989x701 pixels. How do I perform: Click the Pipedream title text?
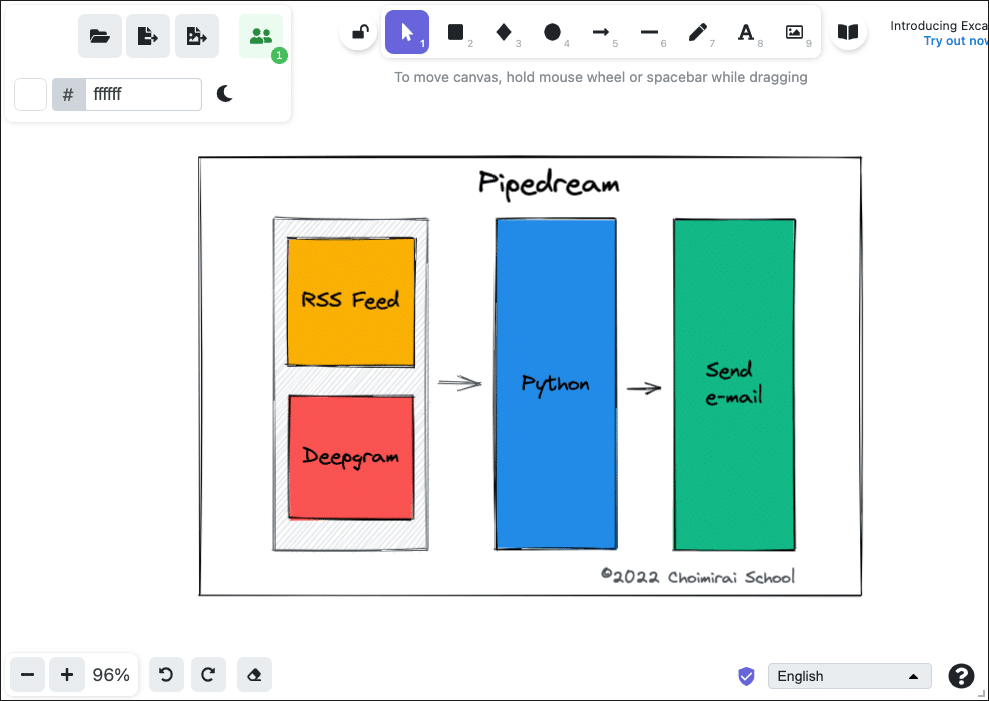click(549, 184)
